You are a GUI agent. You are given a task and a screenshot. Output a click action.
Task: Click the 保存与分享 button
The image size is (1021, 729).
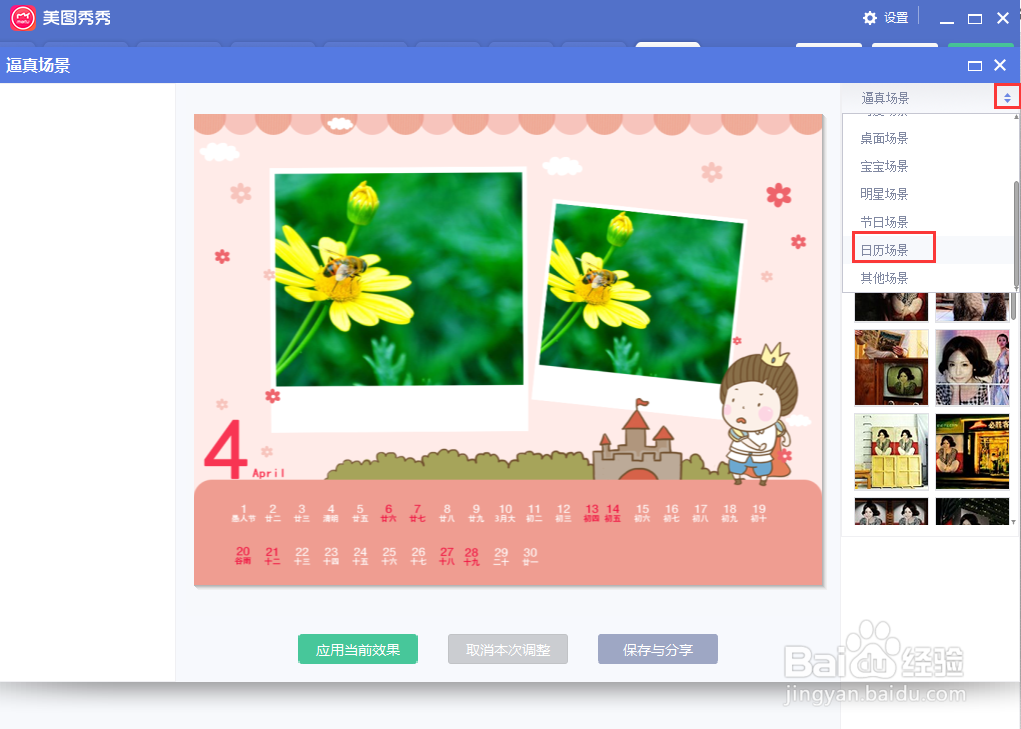click(657, 648)
